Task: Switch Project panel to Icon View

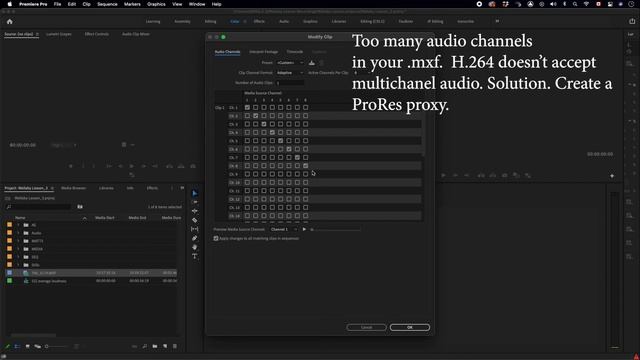Action: pyautogui.click(x=27, y=346)
